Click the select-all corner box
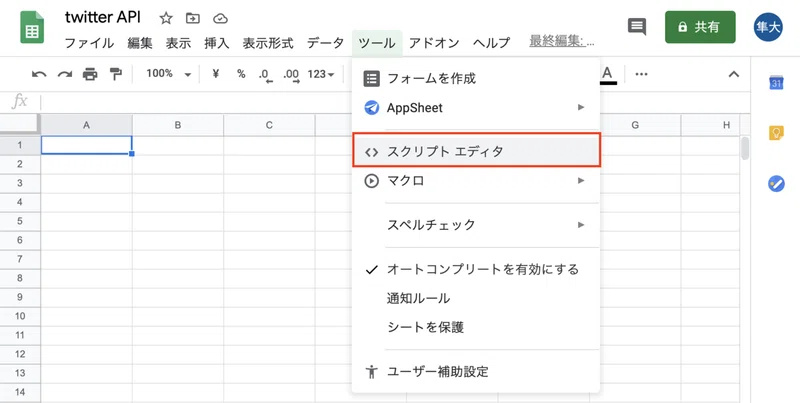Viewport: 800px width, 403px height. coord(20,124)
